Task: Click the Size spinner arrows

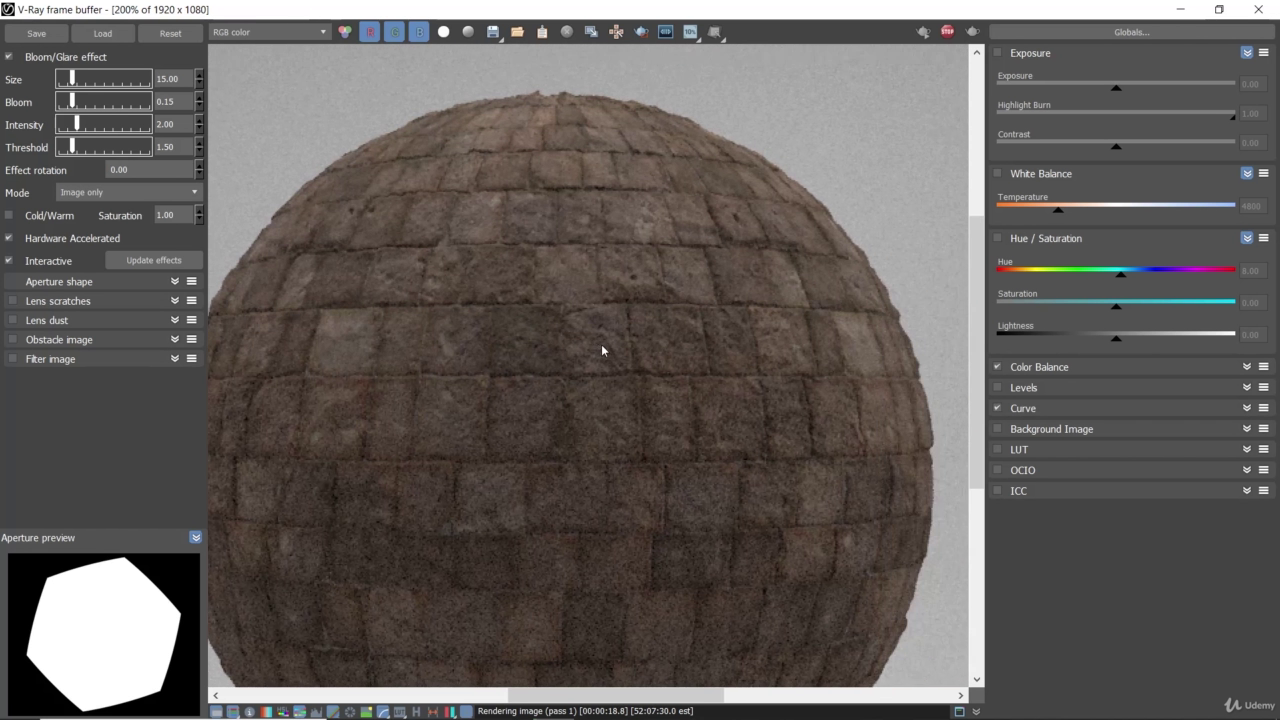Action: point(199,79)
